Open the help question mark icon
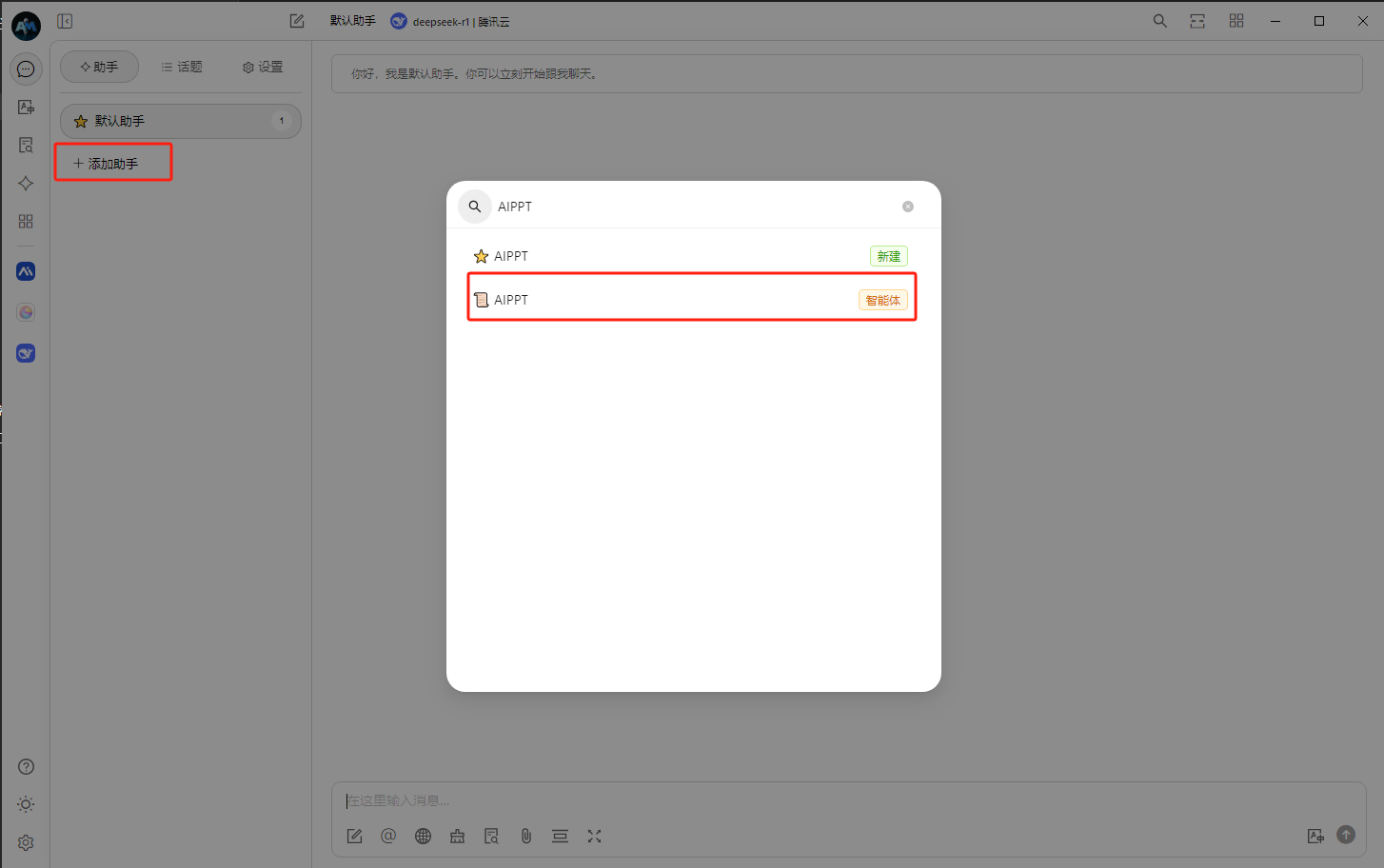Image resolution: width=1384 pixels, height=868 pixels. tap(26, 767)
